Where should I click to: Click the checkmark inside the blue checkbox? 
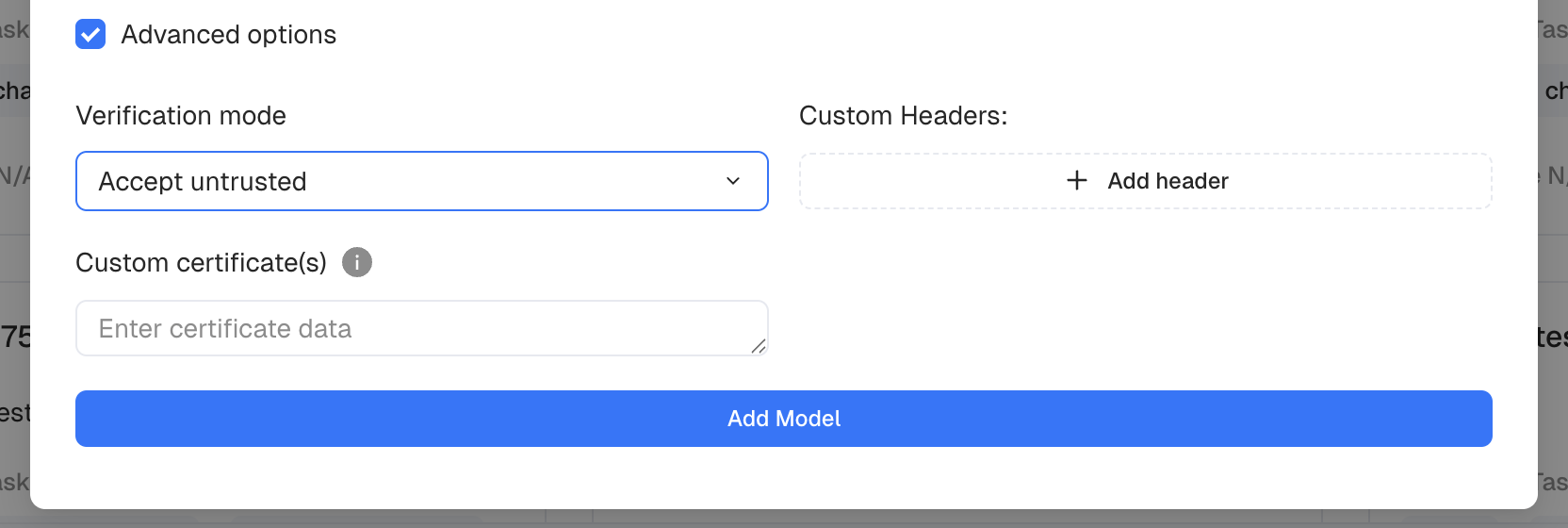click(x=90, y=35)
